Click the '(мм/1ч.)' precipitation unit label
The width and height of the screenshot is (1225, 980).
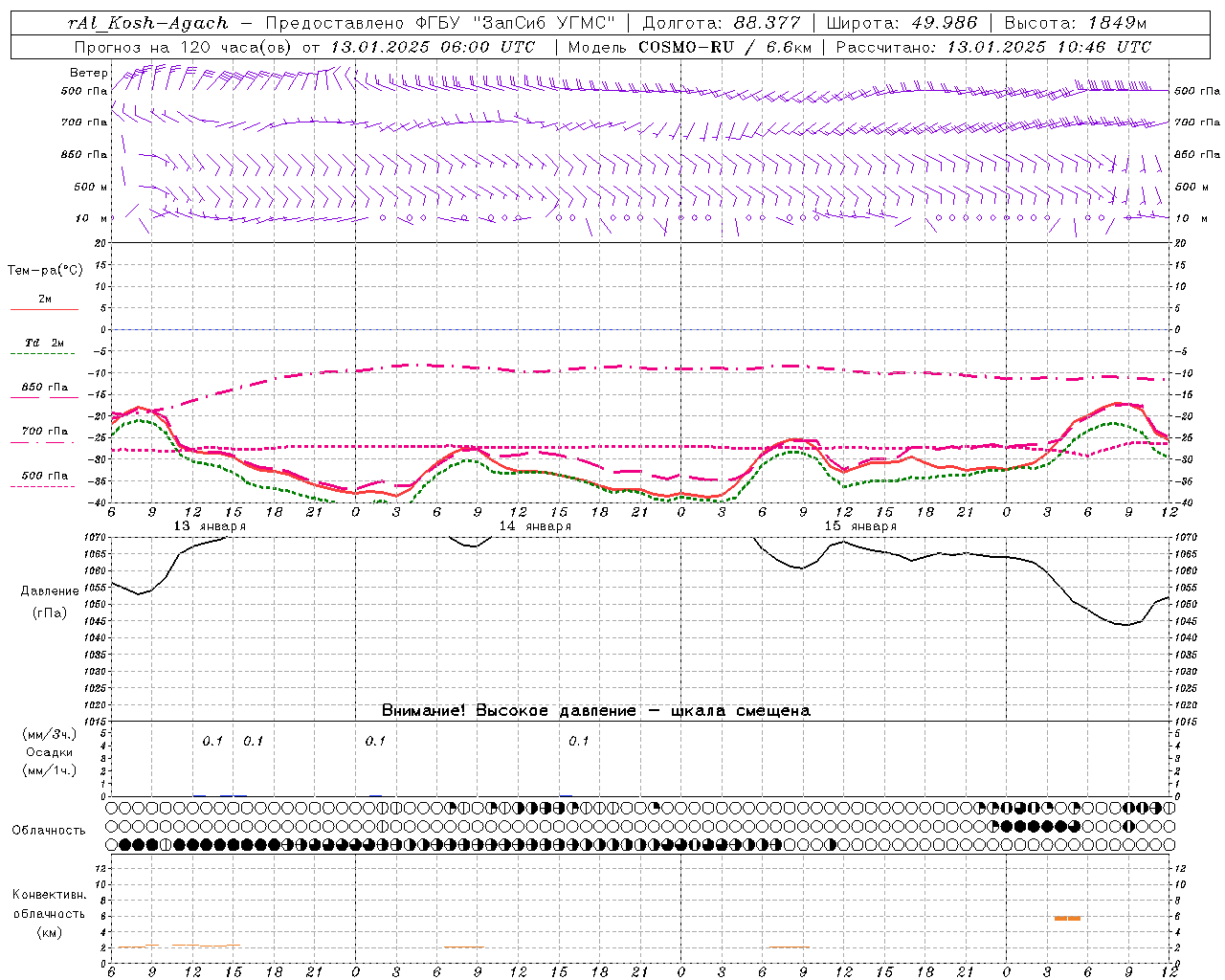49,770
